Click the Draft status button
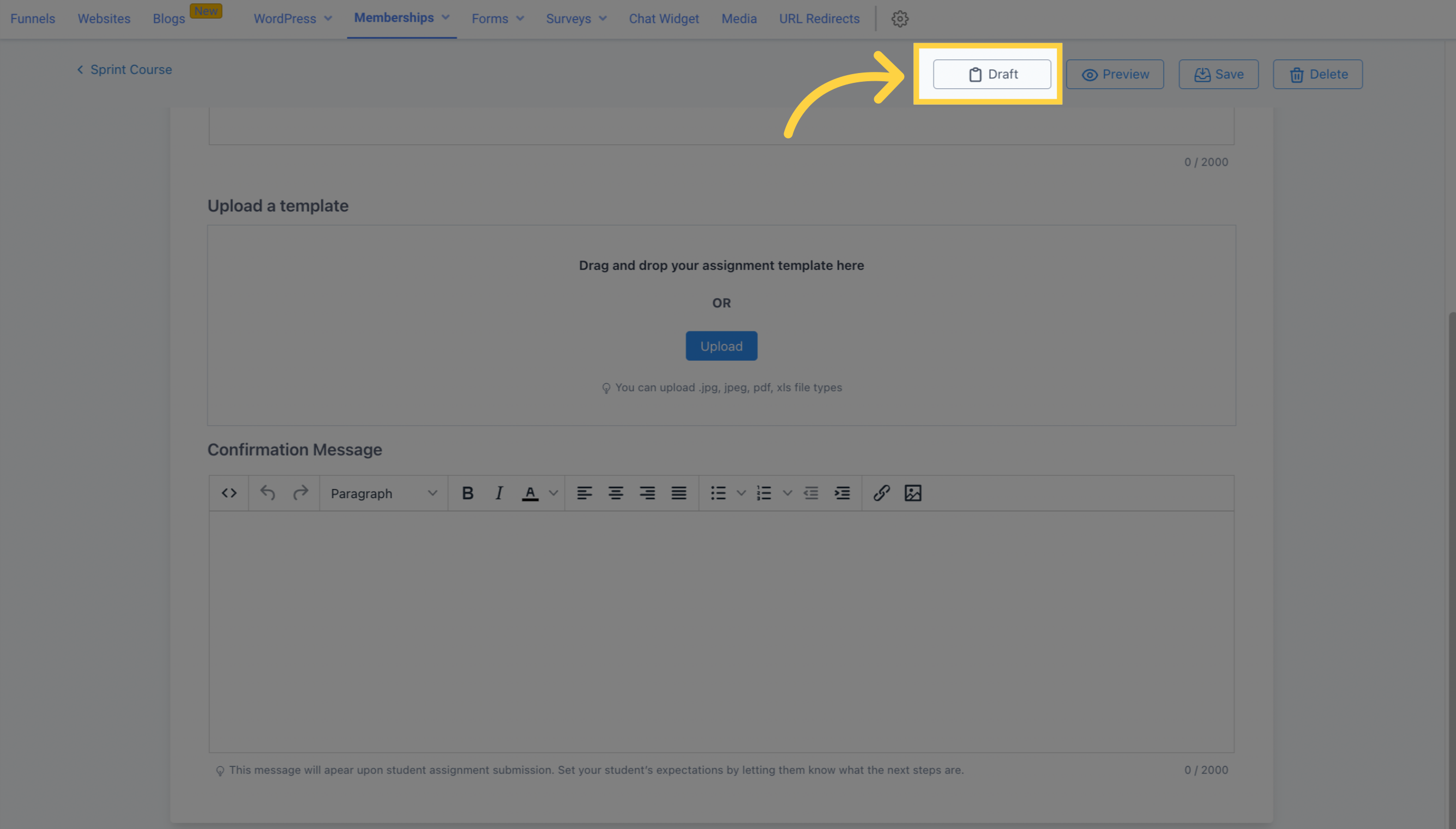This screenshot has width=1456, height=829. (x=992, y=73)
